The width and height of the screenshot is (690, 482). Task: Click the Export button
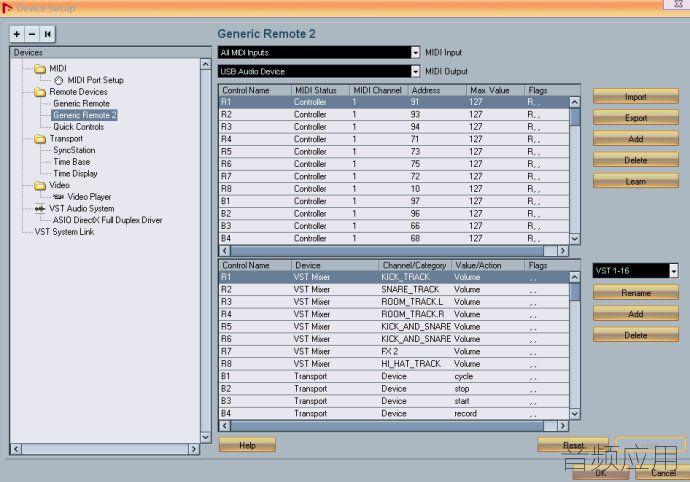click(x=635, y=118)
